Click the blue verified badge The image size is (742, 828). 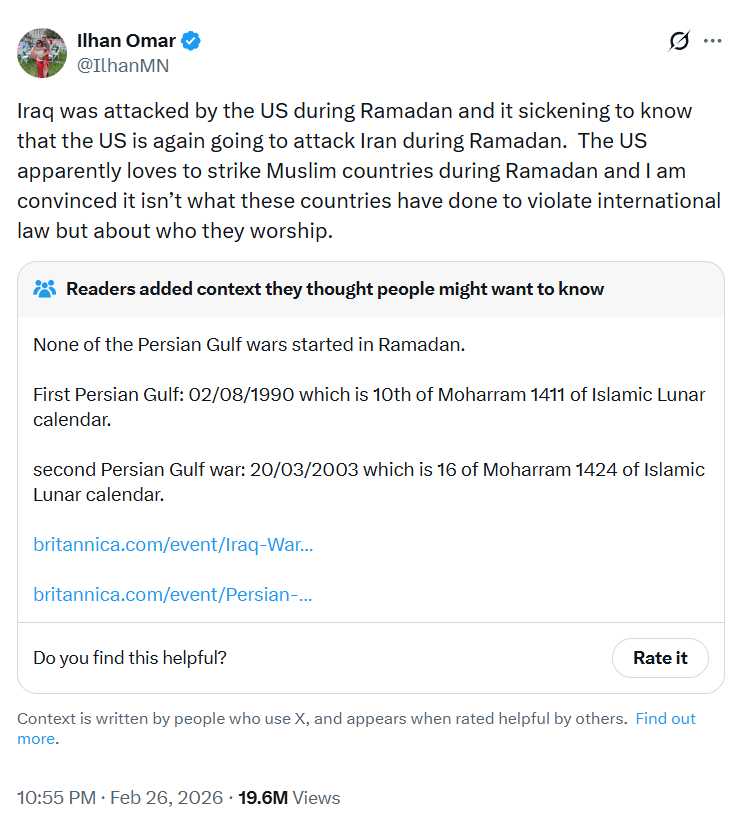191,41
